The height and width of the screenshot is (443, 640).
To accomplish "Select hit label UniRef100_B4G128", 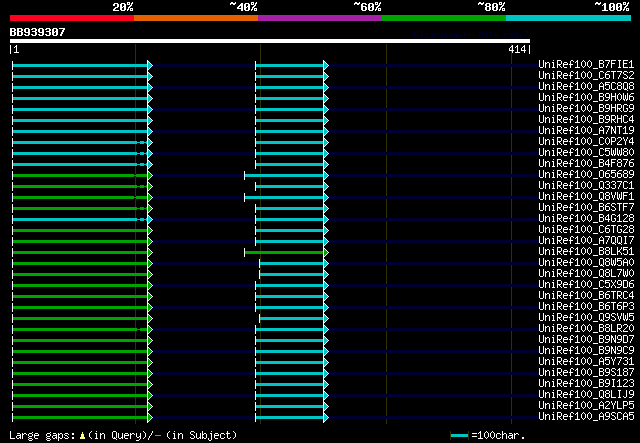I will 587,219.
